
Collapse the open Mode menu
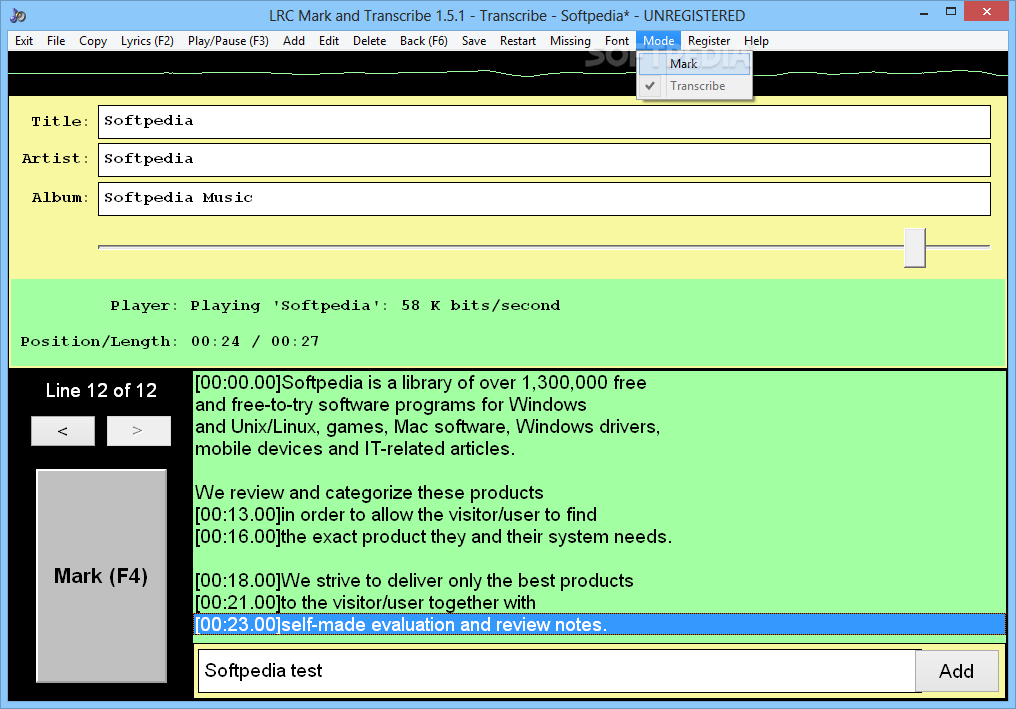click(x=658, y=41)
